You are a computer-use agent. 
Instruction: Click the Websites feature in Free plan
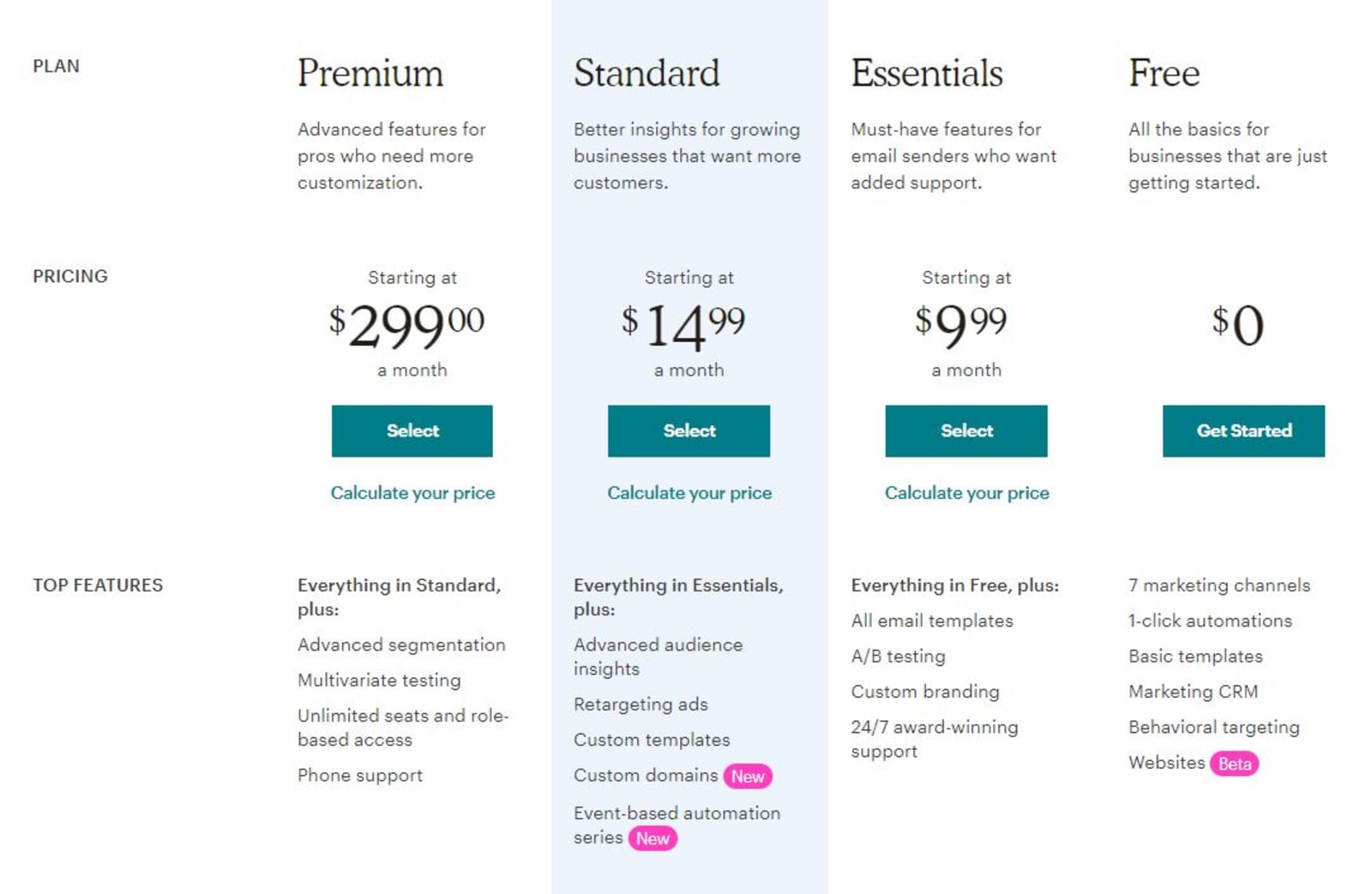coord(1167,762)
